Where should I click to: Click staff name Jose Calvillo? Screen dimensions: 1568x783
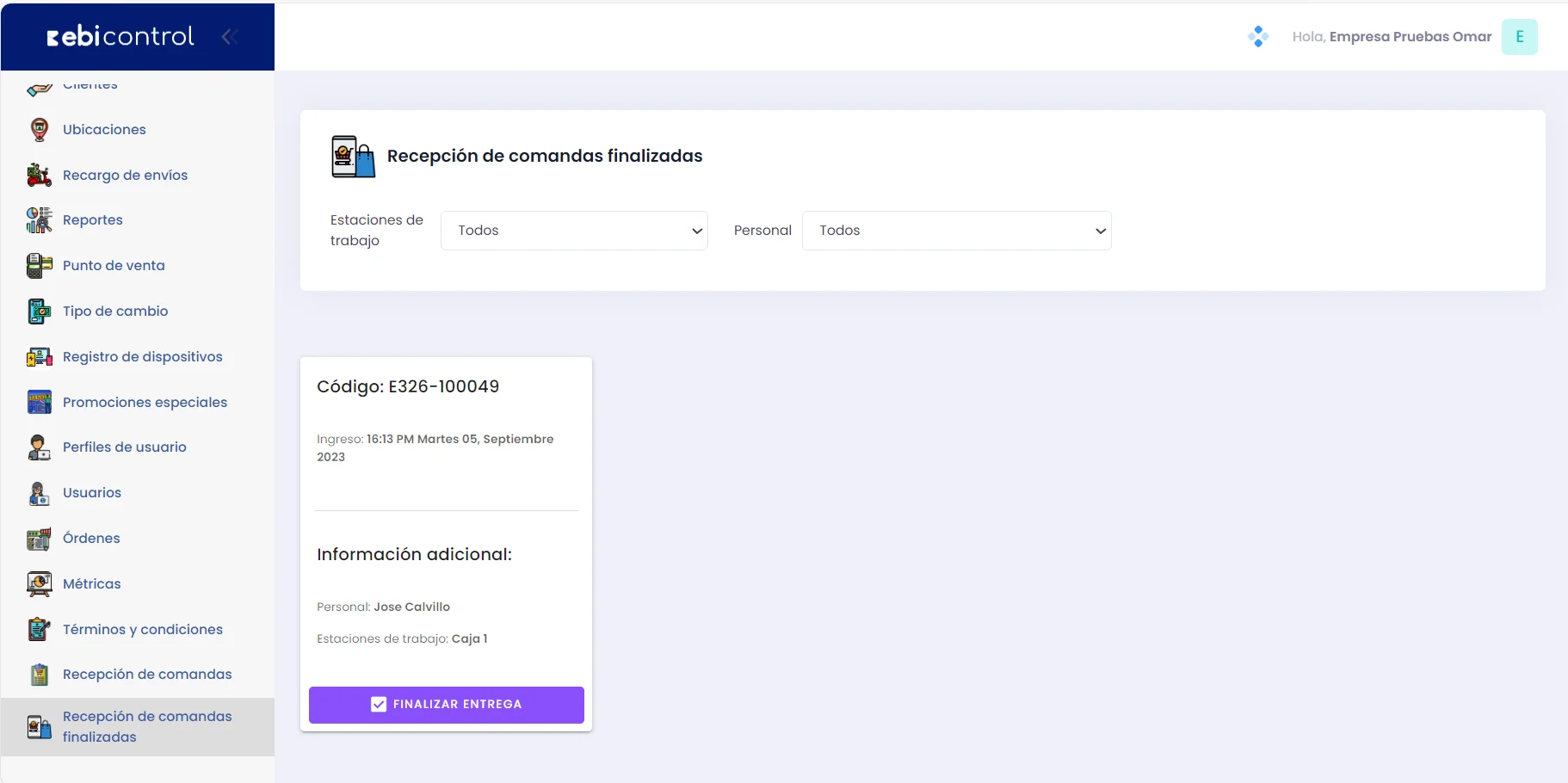(x=411, y=607)
